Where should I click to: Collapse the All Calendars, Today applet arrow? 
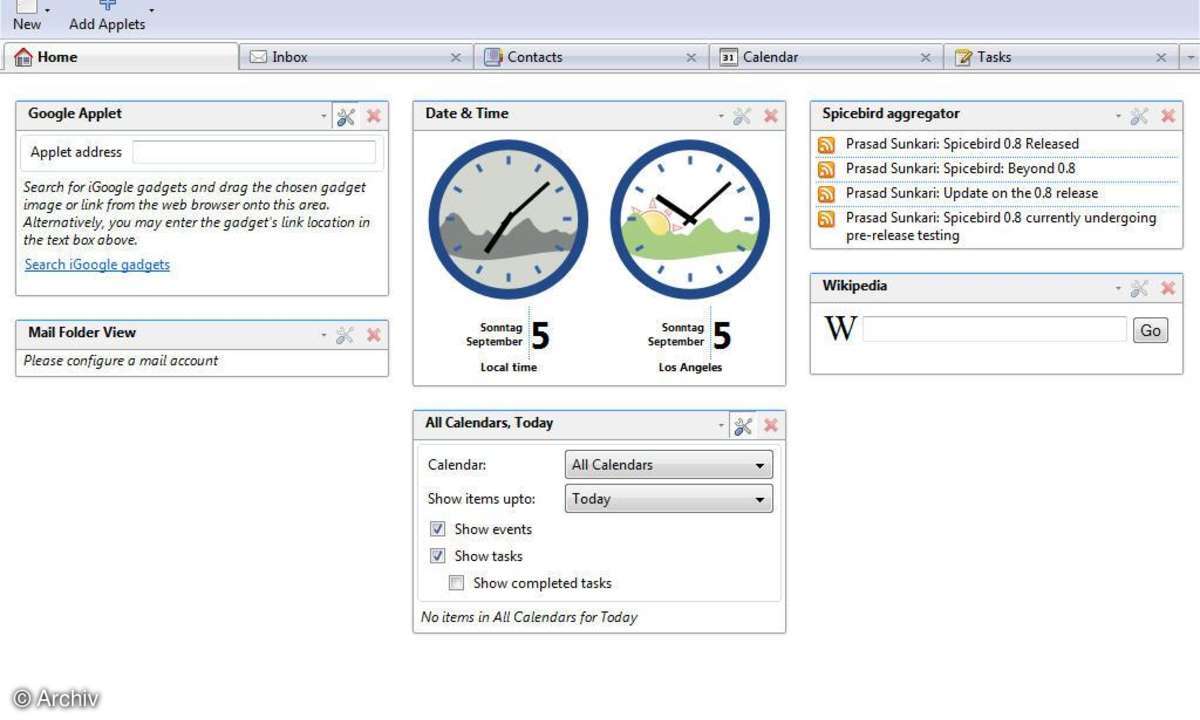coord(721,426)
